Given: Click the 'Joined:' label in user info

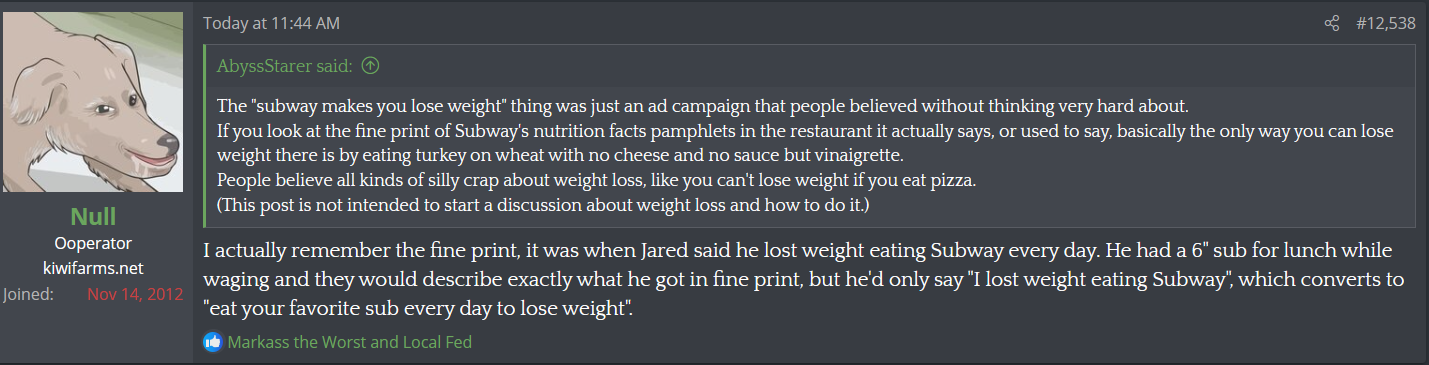Looking at the screenshot, I should click(x=28, y=295).
